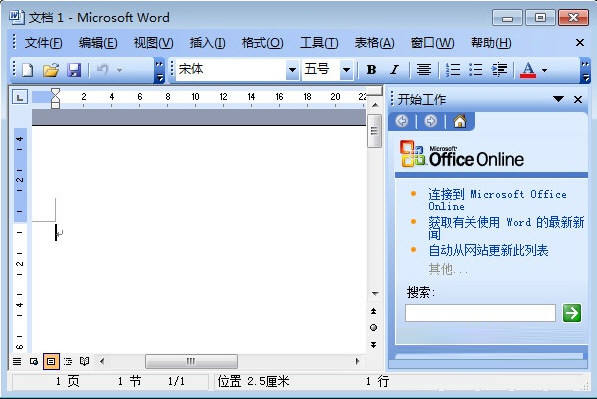Close the document with menu bar X
Screen dimensions: 597x399
579,43
